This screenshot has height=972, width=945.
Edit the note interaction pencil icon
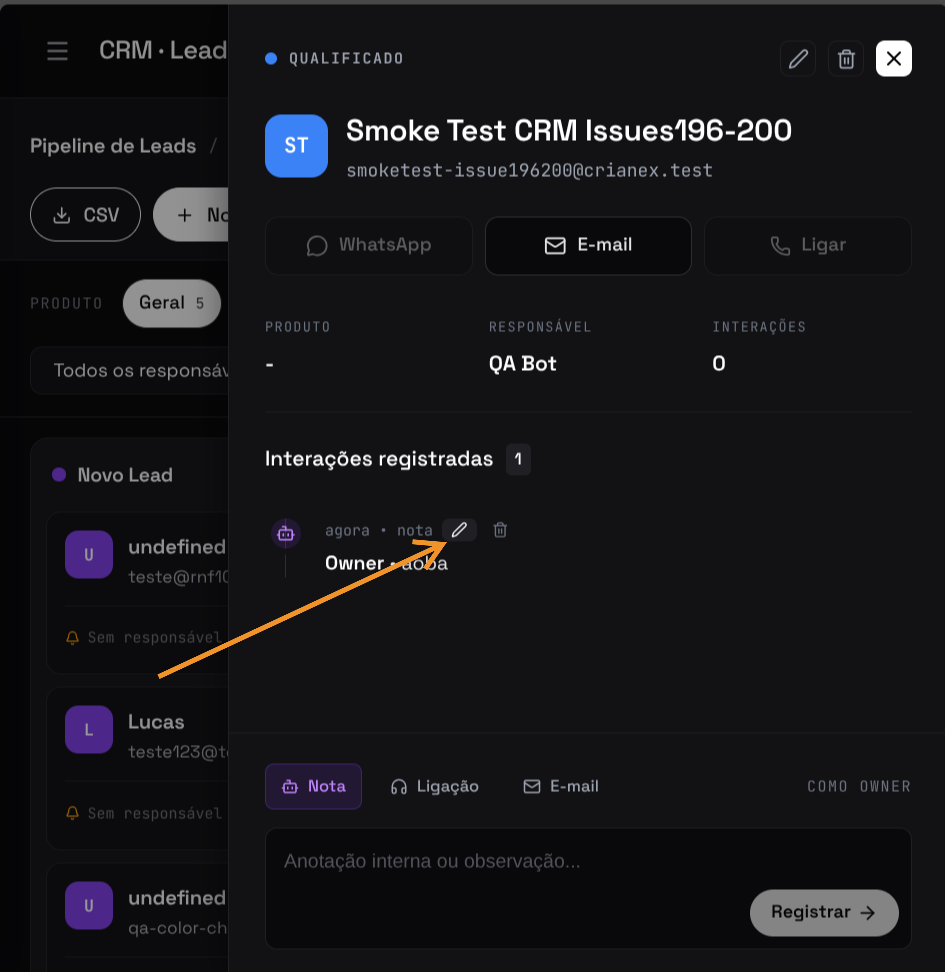click(x=459, y=530)
